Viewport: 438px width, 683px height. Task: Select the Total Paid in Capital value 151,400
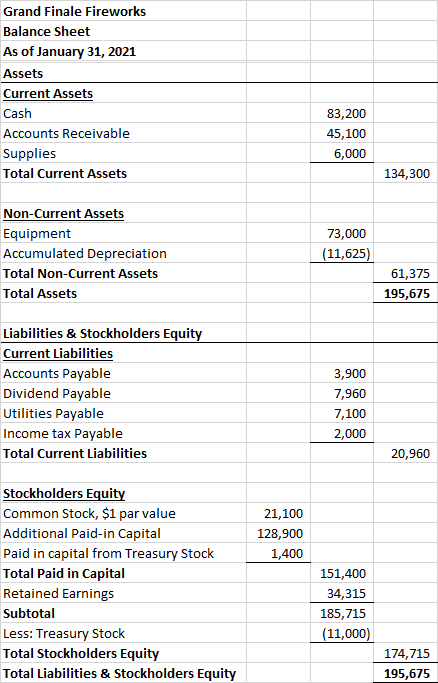pyautogui.click(x=342, y=574)
